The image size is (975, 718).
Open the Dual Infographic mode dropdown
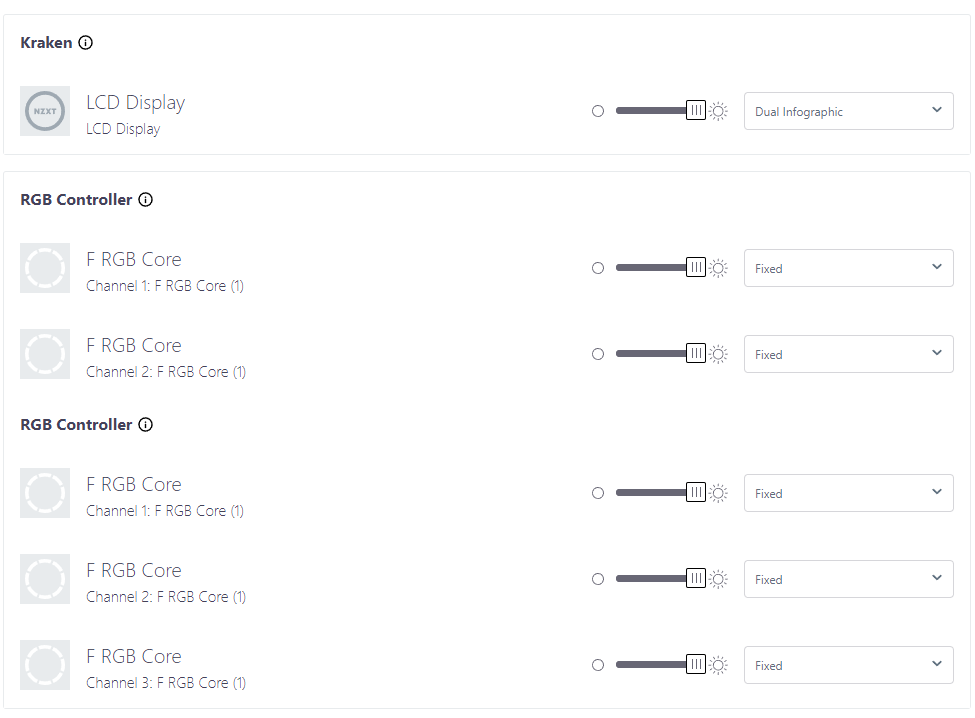tap(848, 111)
